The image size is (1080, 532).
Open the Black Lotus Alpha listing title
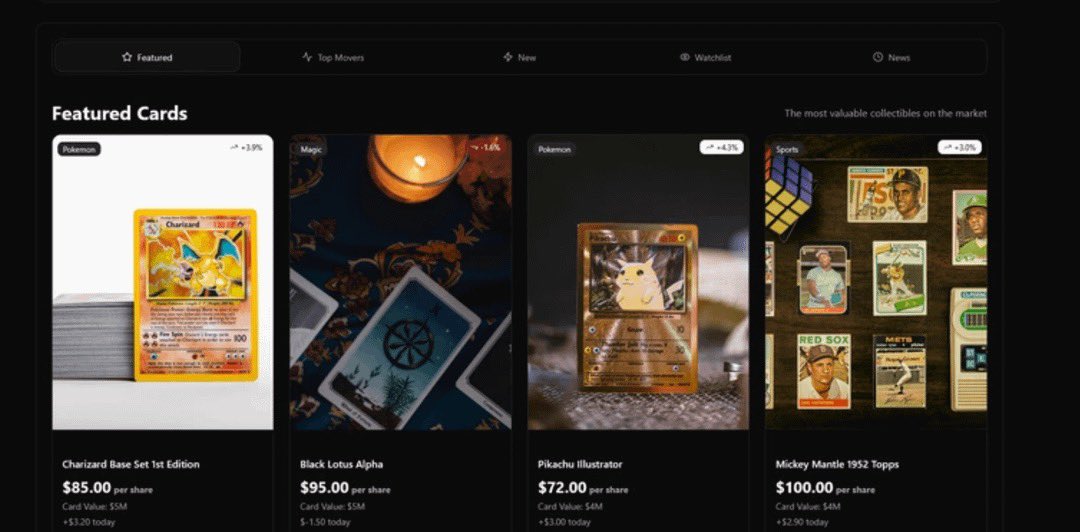pyautogui.click(x=342, y=464)
